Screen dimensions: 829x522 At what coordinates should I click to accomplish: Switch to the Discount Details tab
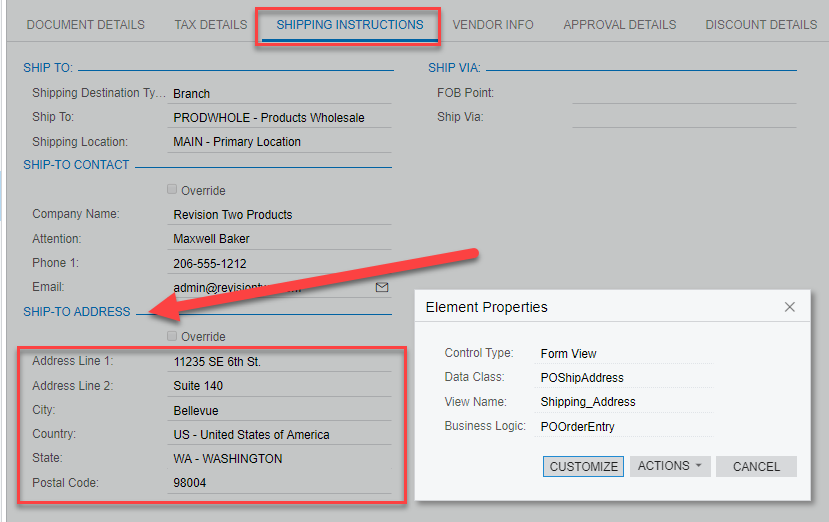(760, 25)
